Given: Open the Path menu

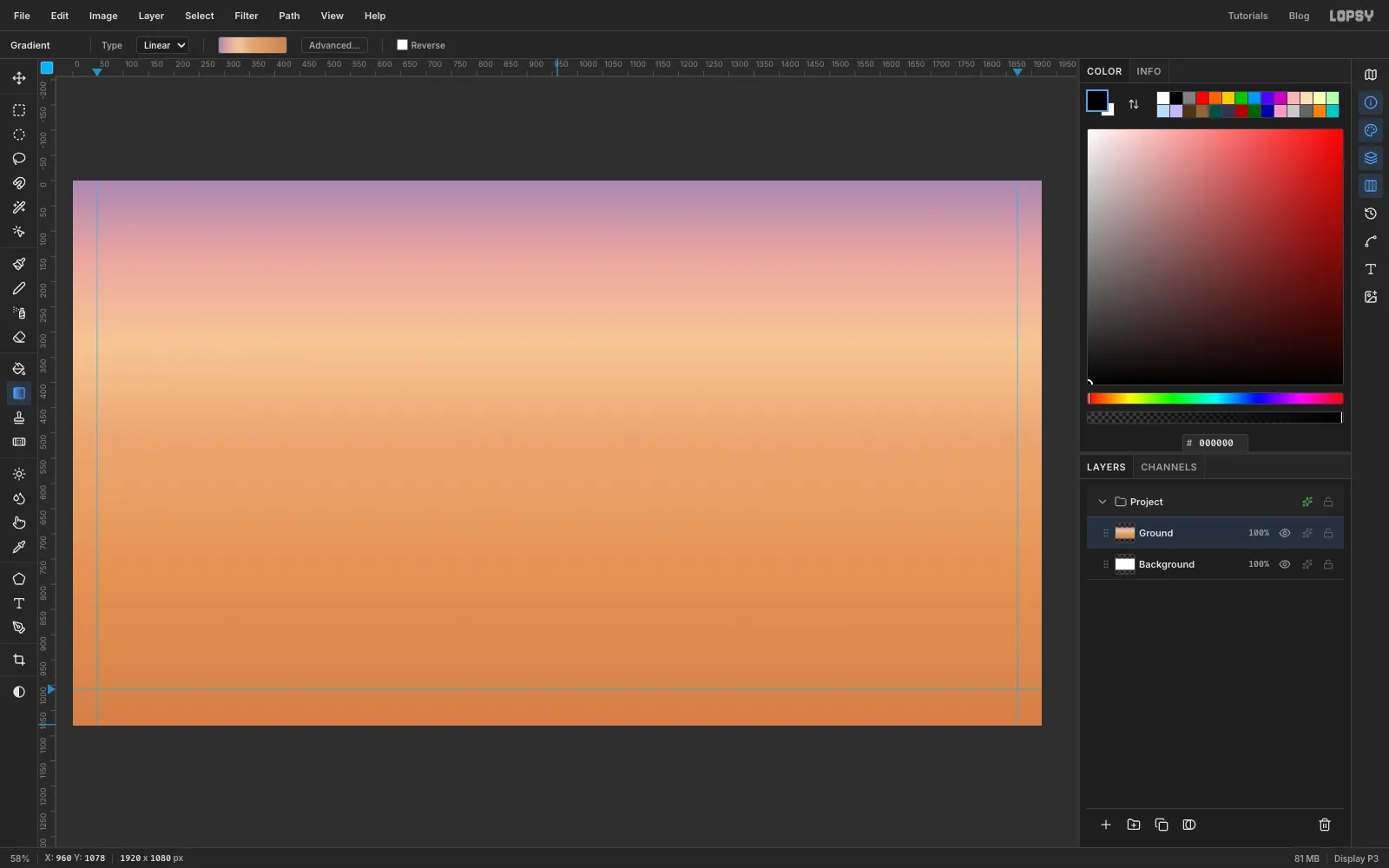Looking at the screenshot, I should pos(289,16).
